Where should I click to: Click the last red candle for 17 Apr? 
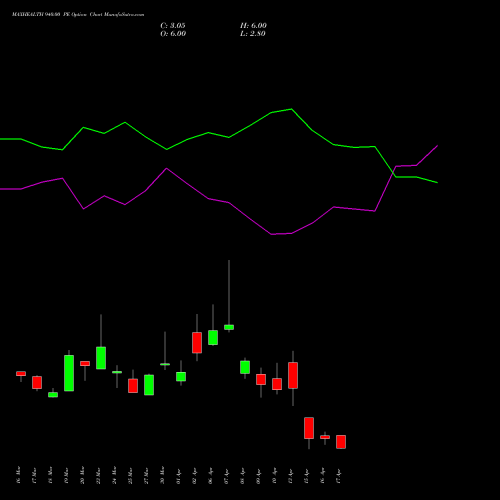[341, 442]
